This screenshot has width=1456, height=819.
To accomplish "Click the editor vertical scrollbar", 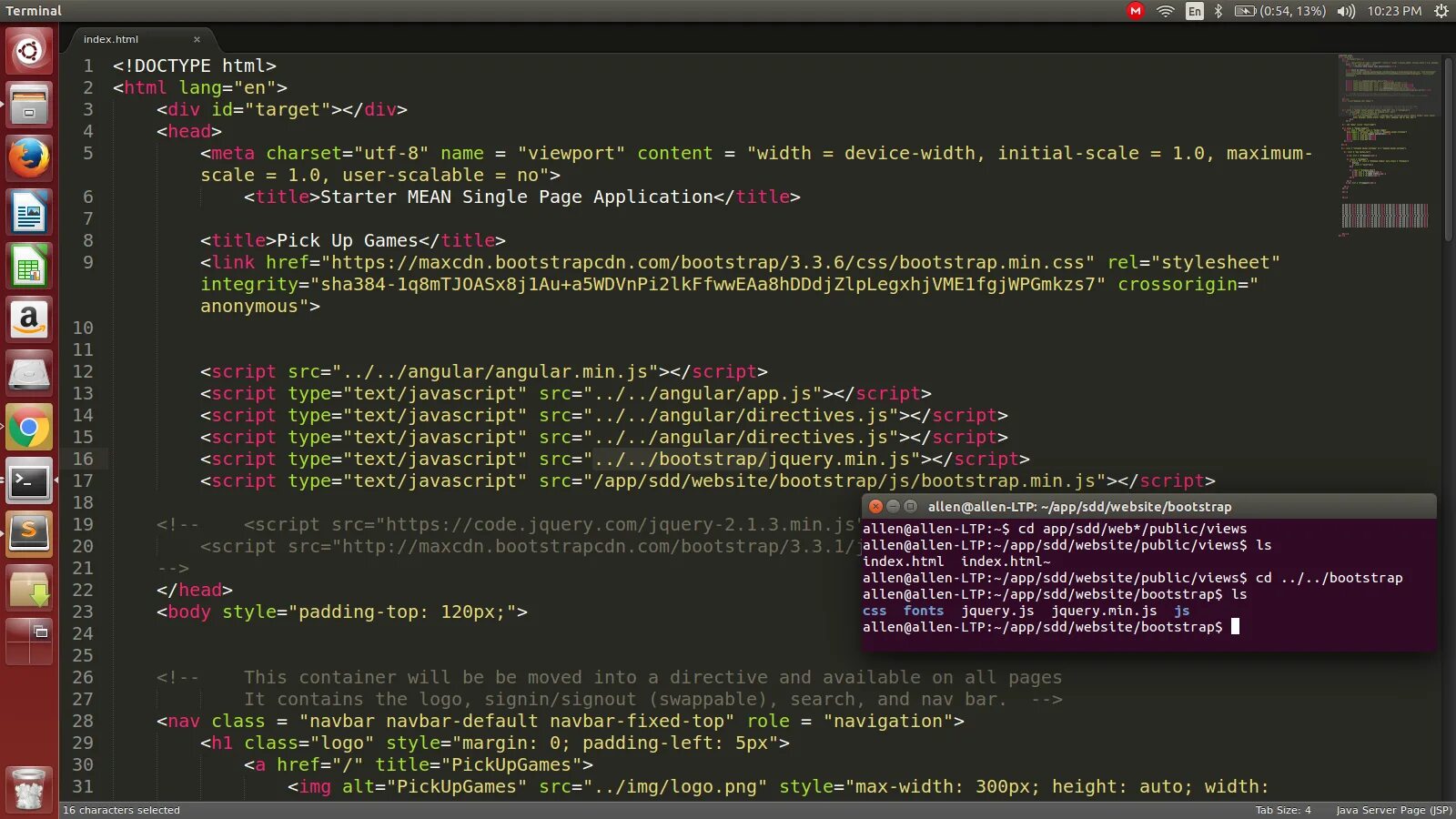I will (x=1449, y=150).
